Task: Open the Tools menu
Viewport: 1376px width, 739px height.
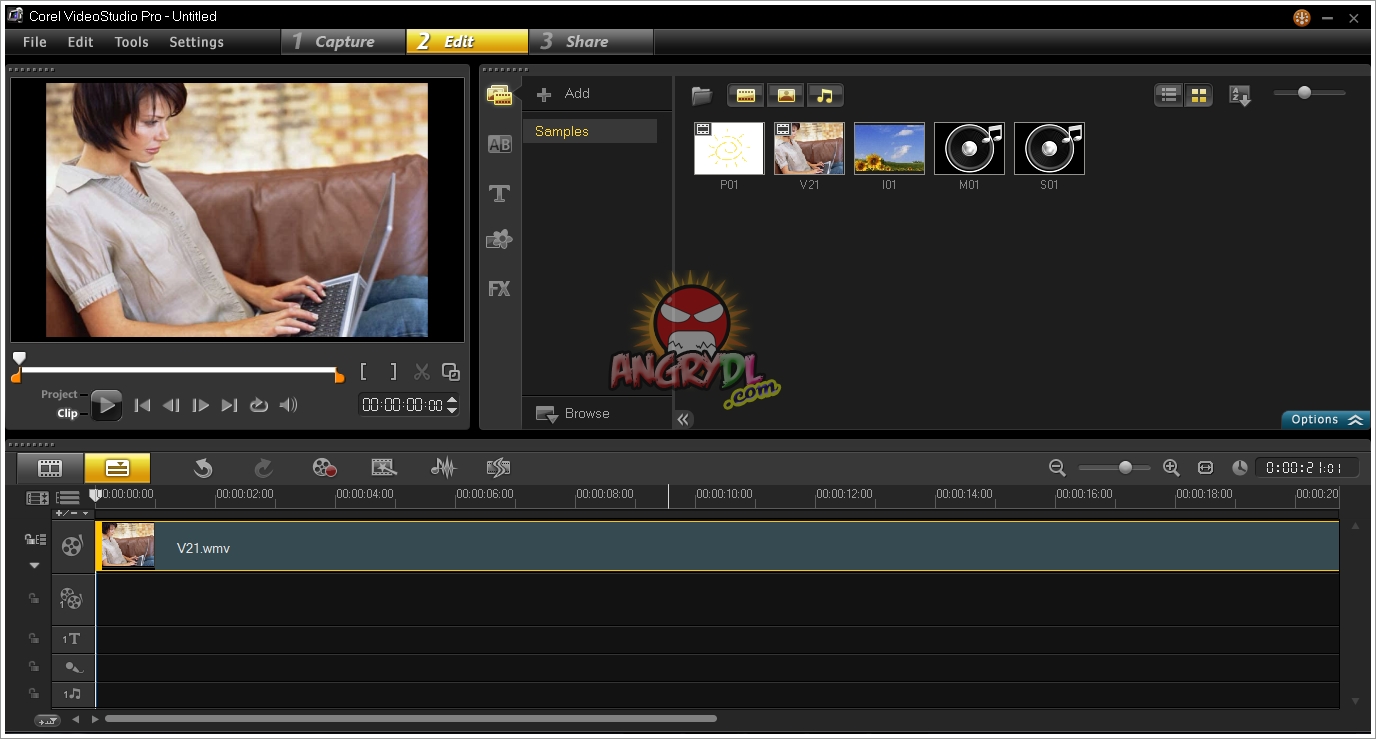Action: (x=131, y=42)
